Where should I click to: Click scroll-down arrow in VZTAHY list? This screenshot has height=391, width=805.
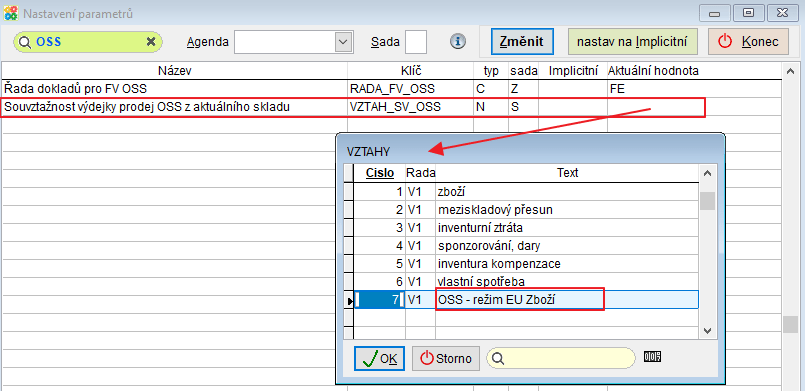tap(707, 331)
